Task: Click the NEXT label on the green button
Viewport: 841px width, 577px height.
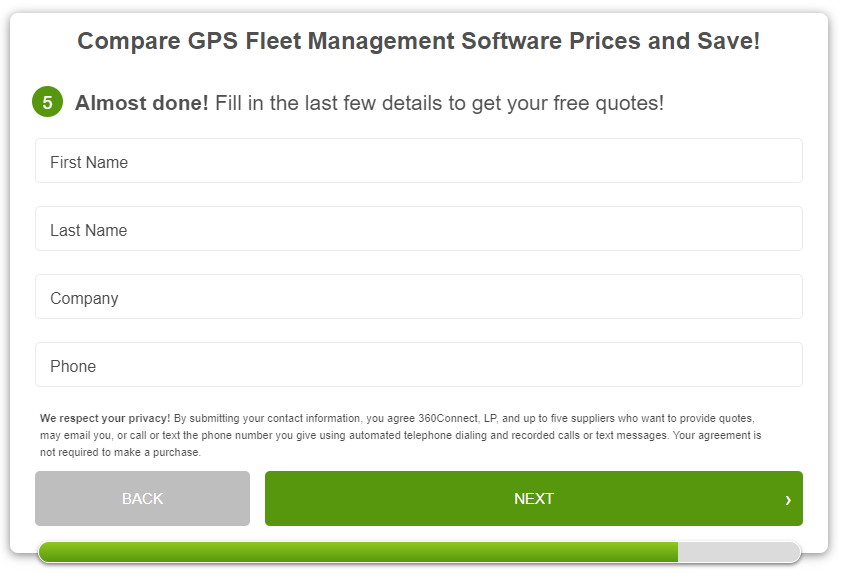Action: click(533, 499)
